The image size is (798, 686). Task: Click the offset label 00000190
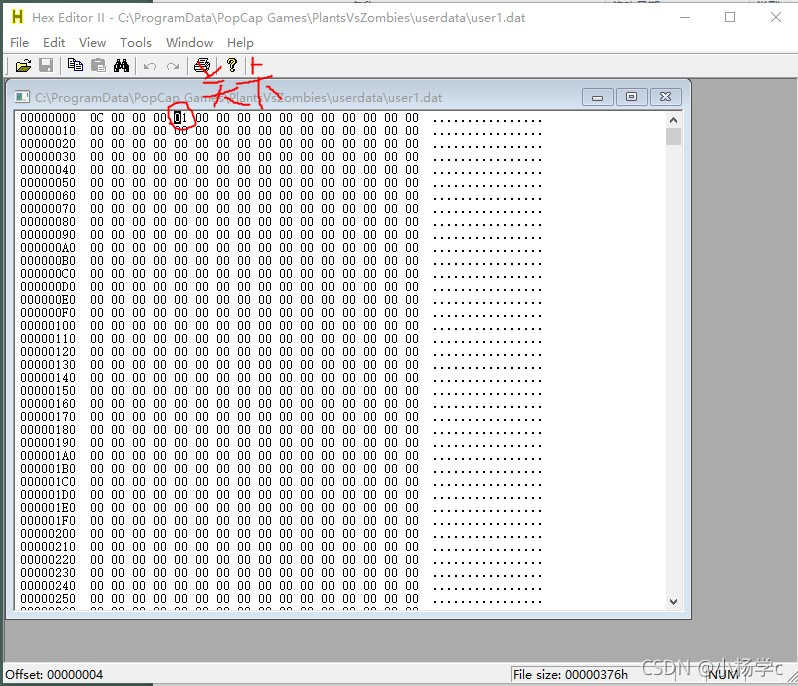pos(48,443)
